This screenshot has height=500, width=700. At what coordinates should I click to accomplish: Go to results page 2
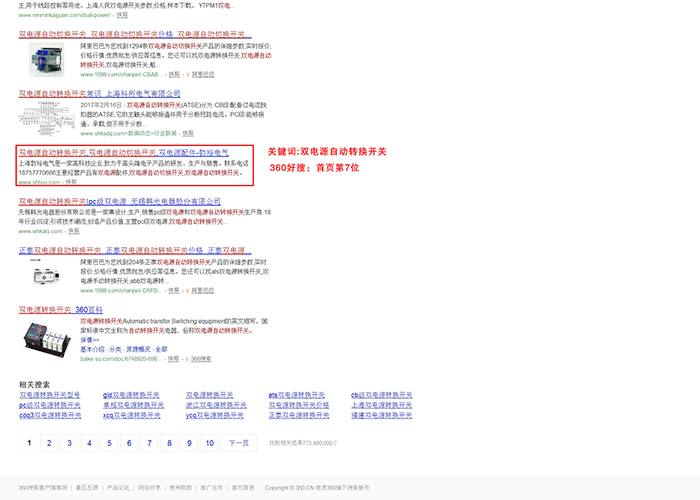[x=49, y=443]
